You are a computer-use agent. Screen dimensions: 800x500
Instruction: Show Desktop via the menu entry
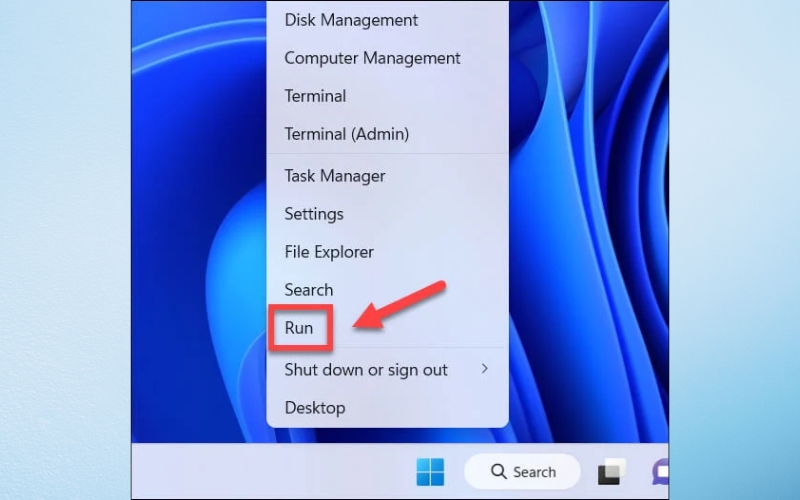pos(314,408)
